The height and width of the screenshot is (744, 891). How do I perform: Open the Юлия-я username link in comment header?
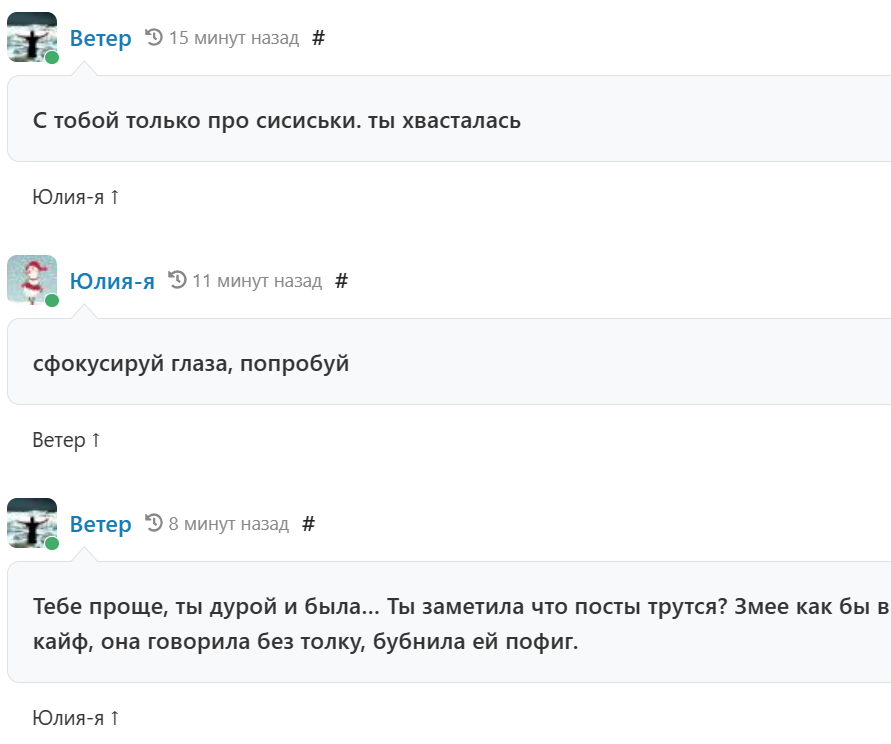[x=112, y=281]
